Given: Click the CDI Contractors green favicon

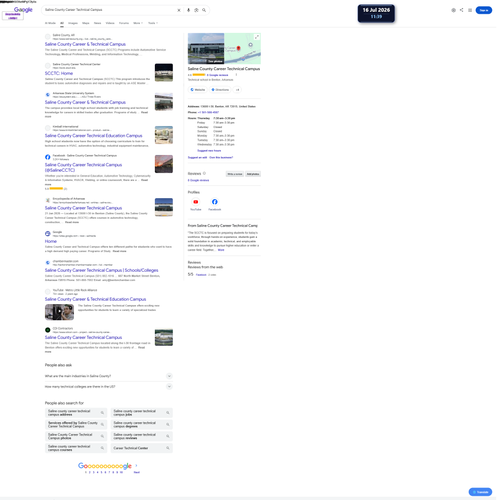Looking at the screenshot, I should coord(48,330).
